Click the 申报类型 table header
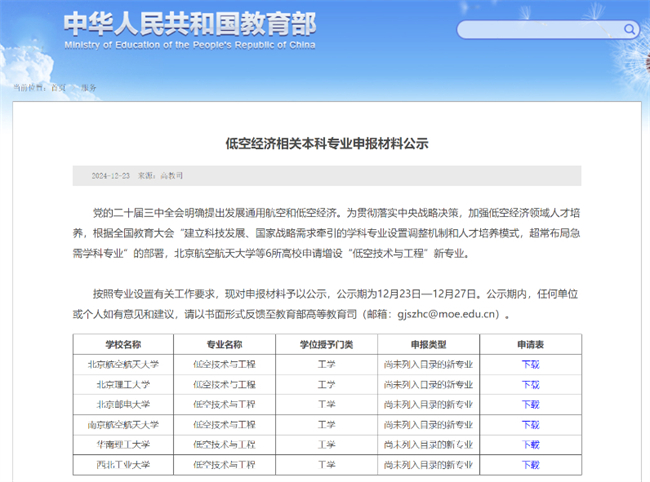This screenshot has width=650, height=482. click(429, 344)
